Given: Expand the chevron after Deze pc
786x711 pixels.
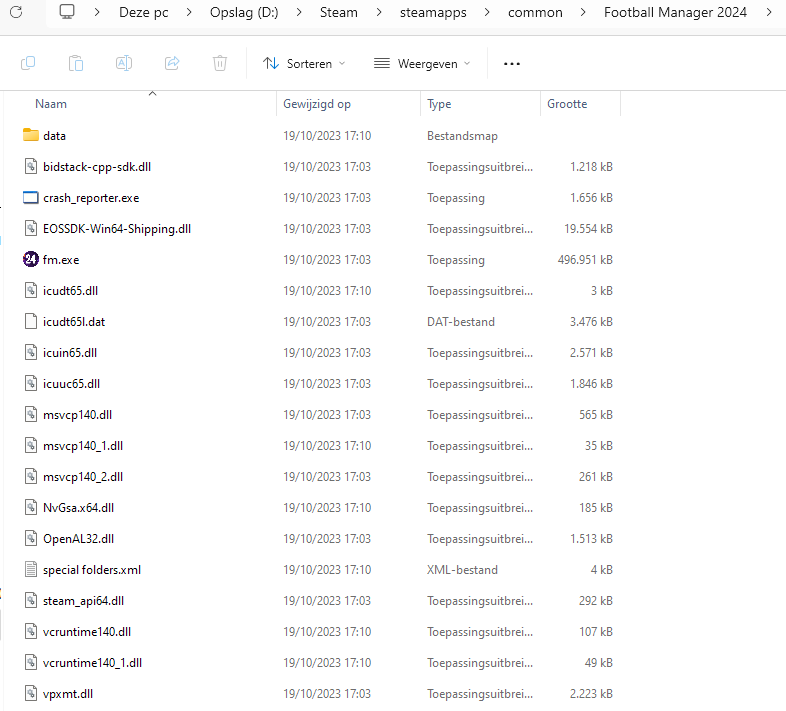Looking at the screenshot, I should coord(189,12).
